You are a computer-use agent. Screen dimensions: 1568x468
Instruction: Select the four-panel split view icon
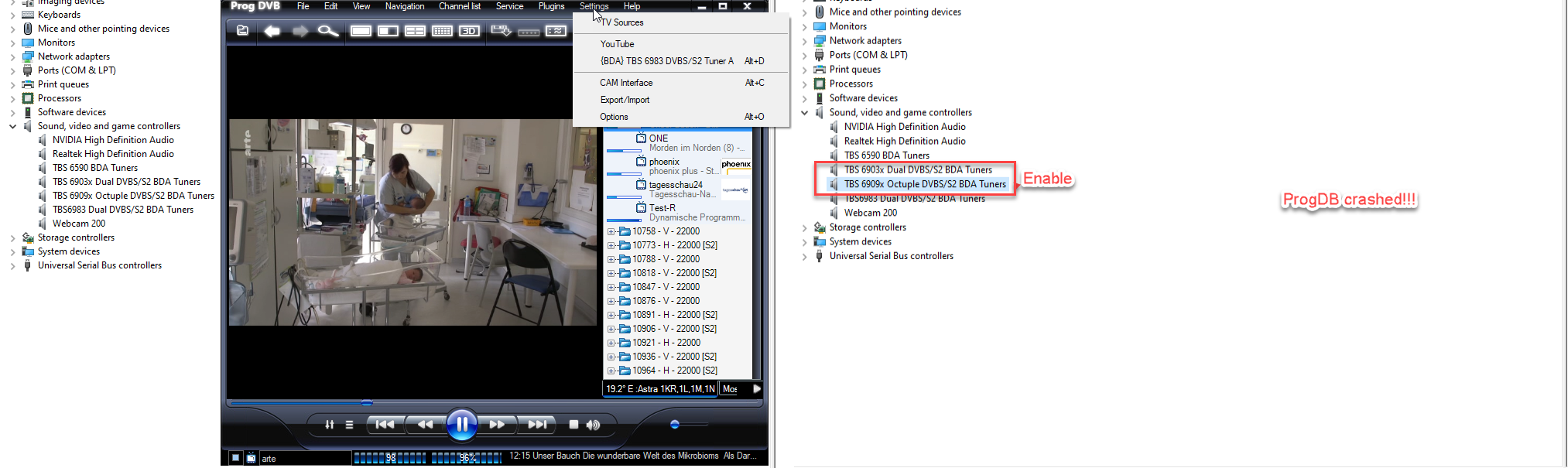click(x=415, y=31)
